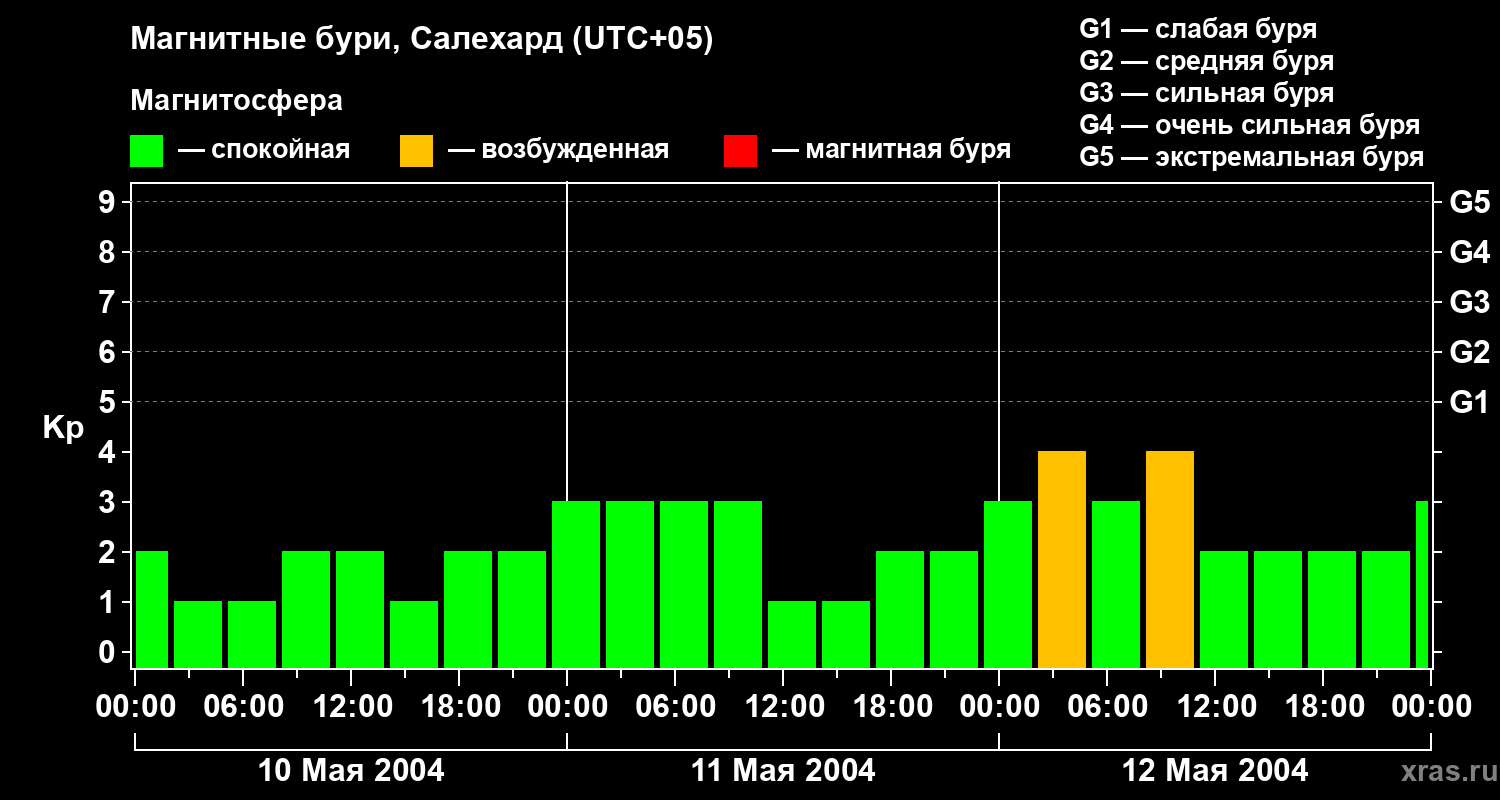The width and height of the screenshot is (1500, 800).
Task: Click the chart title 'Магнитные бури, Салехард (UTC+05)'
Action: click(x=421, y=41)
